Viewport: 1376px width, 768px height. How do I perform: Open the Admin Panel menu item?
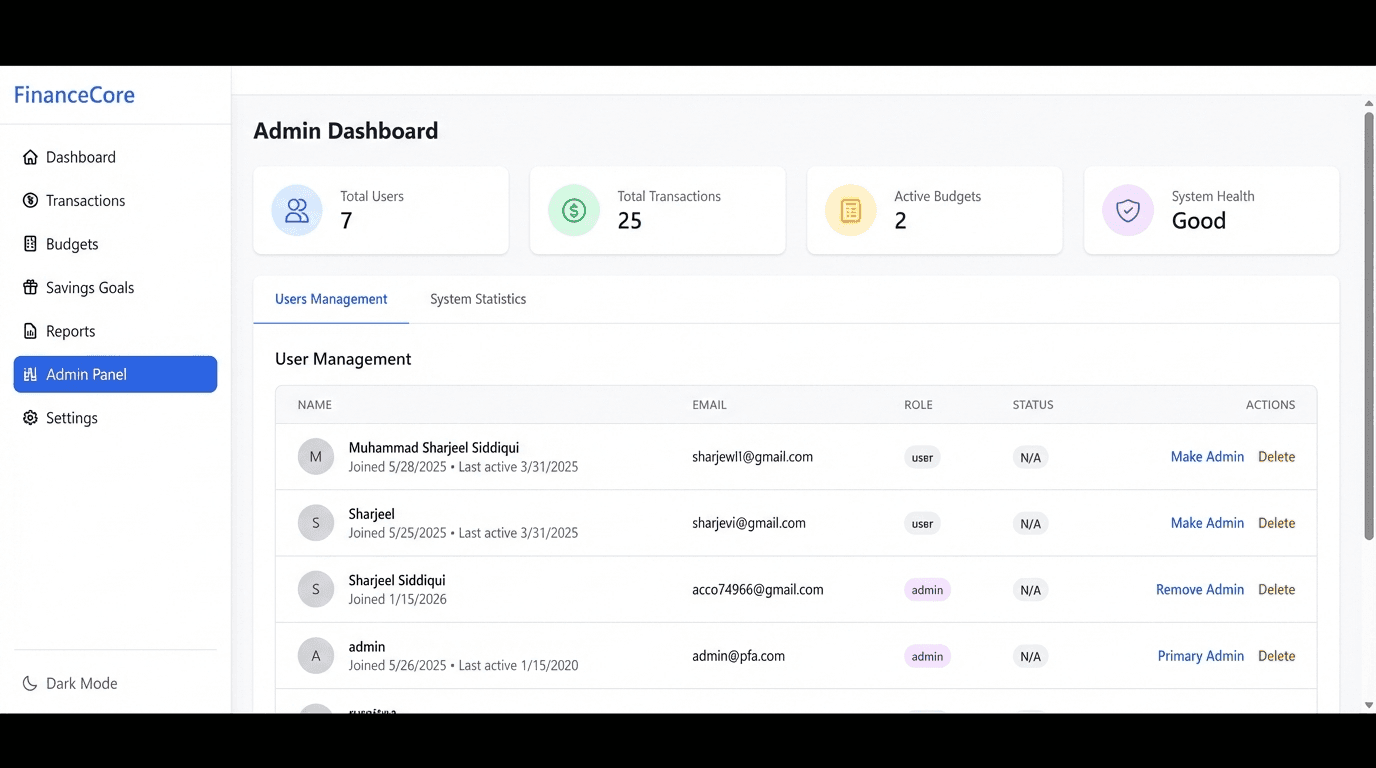click(115, 374)
